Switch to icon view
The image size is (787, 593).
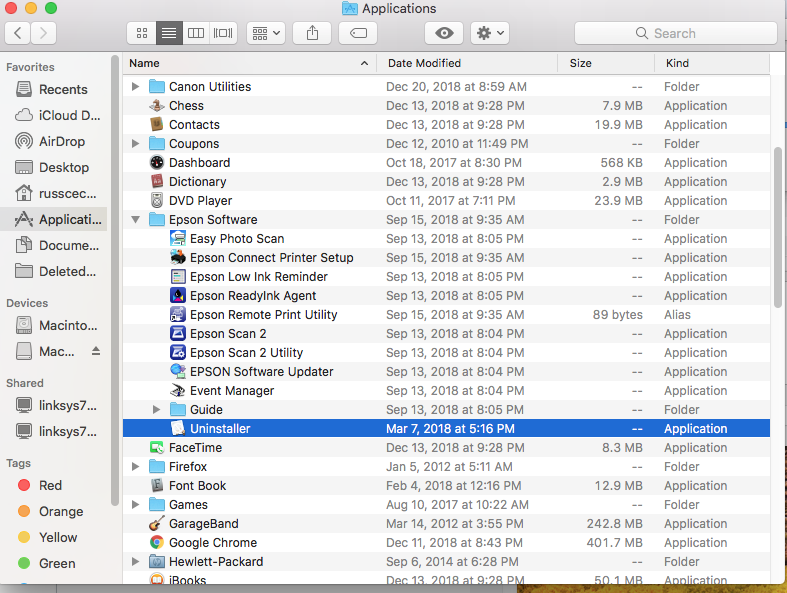point(142,33)
